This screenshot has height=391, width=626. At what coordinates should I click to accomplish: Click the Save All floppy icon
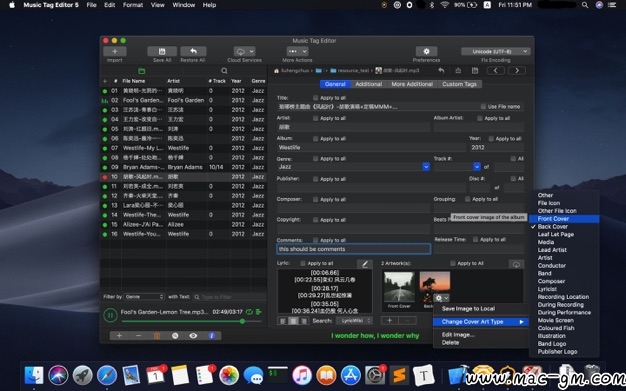pyautogui.click(x=162, y=51)
